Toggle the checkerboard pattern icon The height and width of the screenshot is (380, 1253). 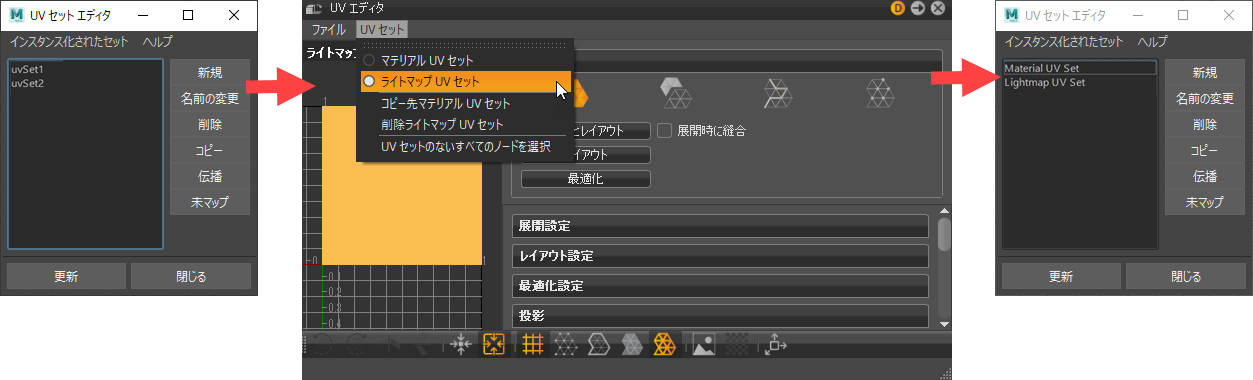coord(737,345)
